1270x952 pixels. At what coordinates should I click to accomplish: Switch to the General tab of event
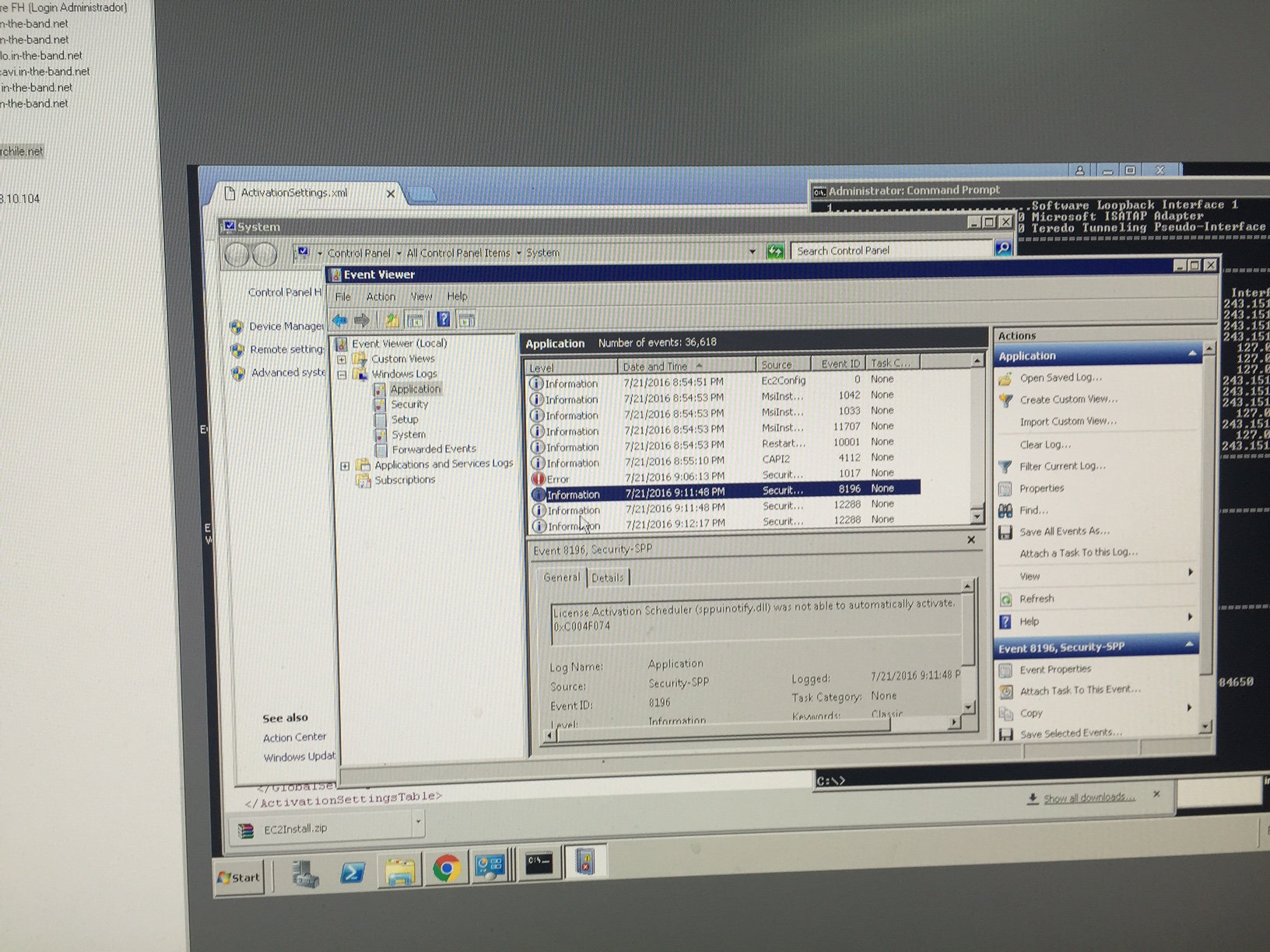pyautogui.click(x=562, y=576)
